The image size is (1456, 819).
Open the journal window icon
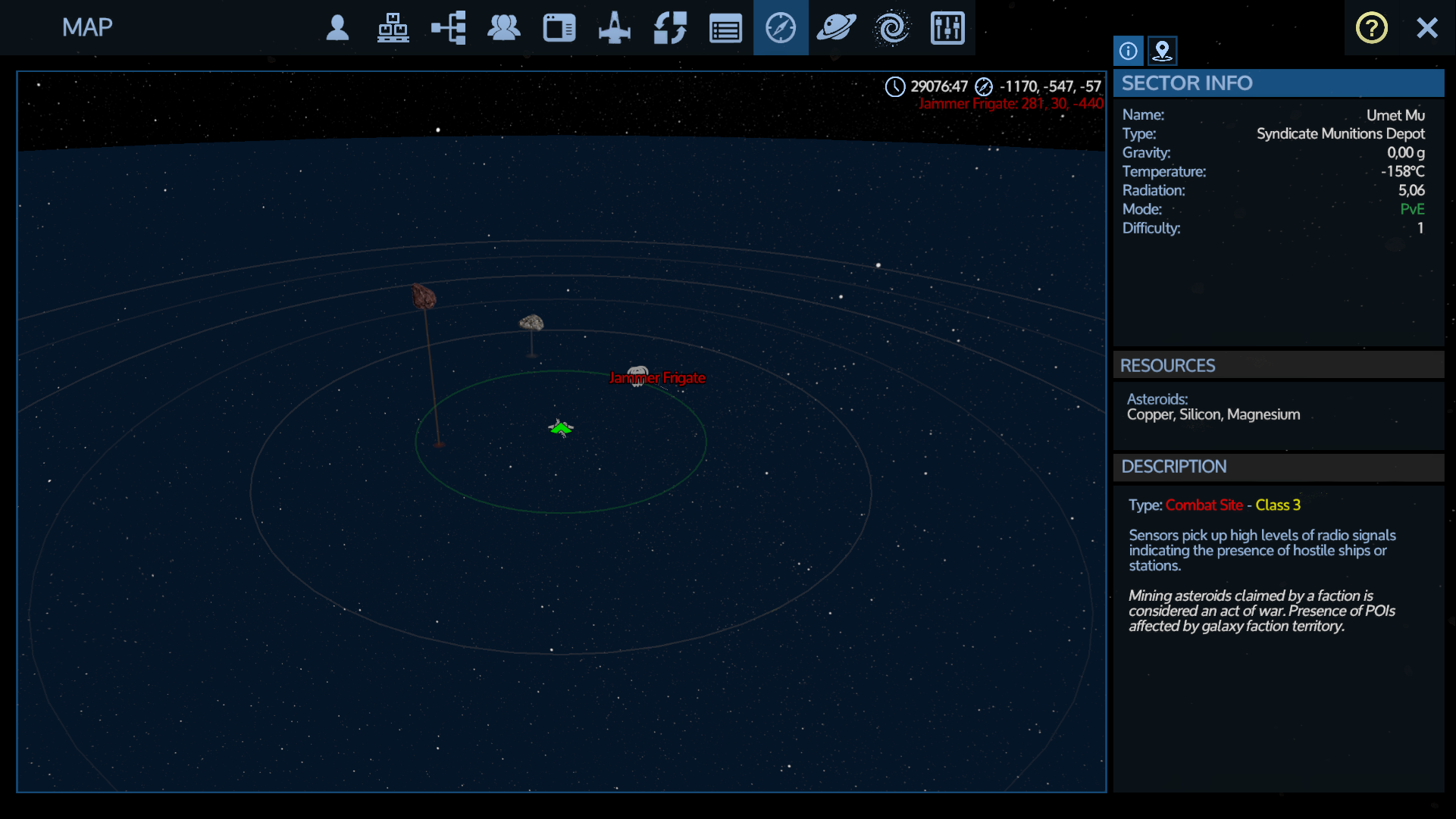[559, 28]
